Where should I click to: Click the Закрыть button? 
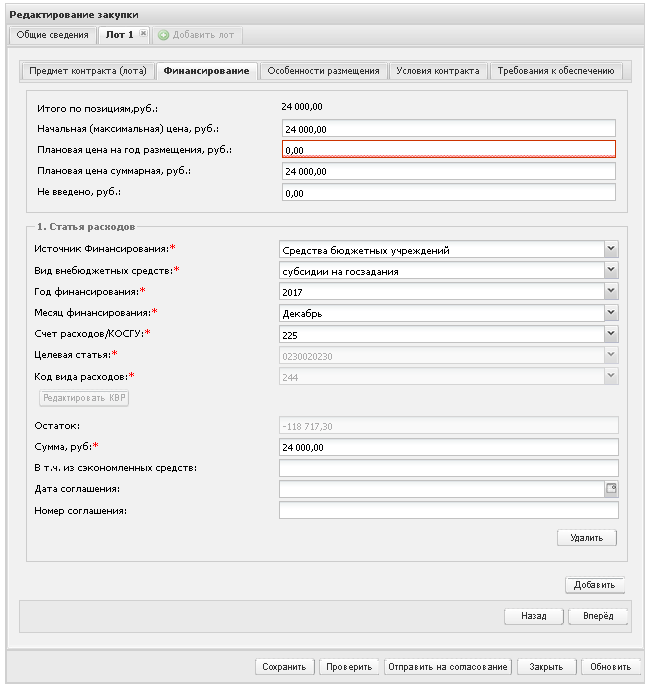[x=546, y=667]
